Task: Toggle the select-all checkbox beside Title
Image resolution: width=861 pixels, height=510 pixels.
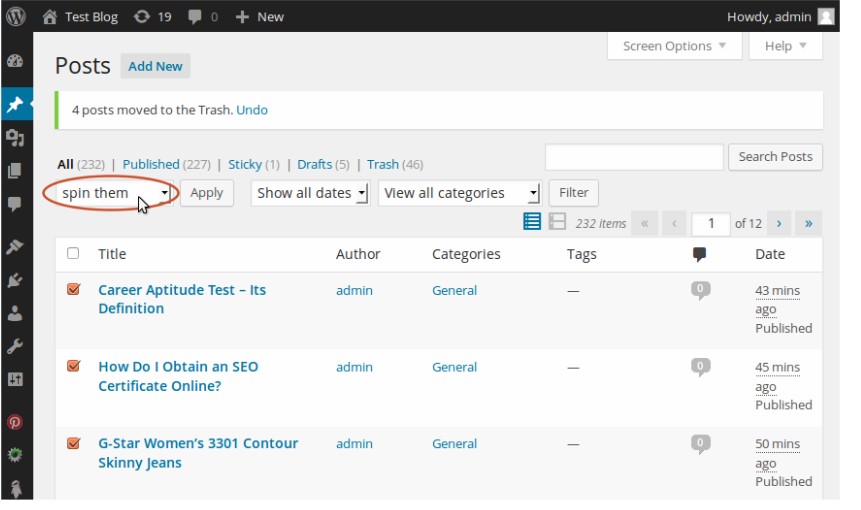Action: (73, 254)
